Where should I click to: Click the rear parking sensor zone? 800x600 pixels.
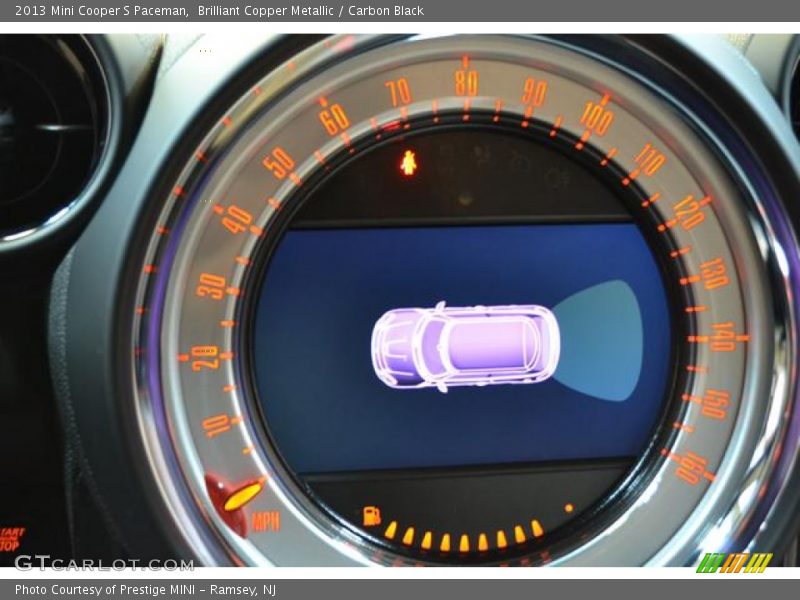coord(598,340)
